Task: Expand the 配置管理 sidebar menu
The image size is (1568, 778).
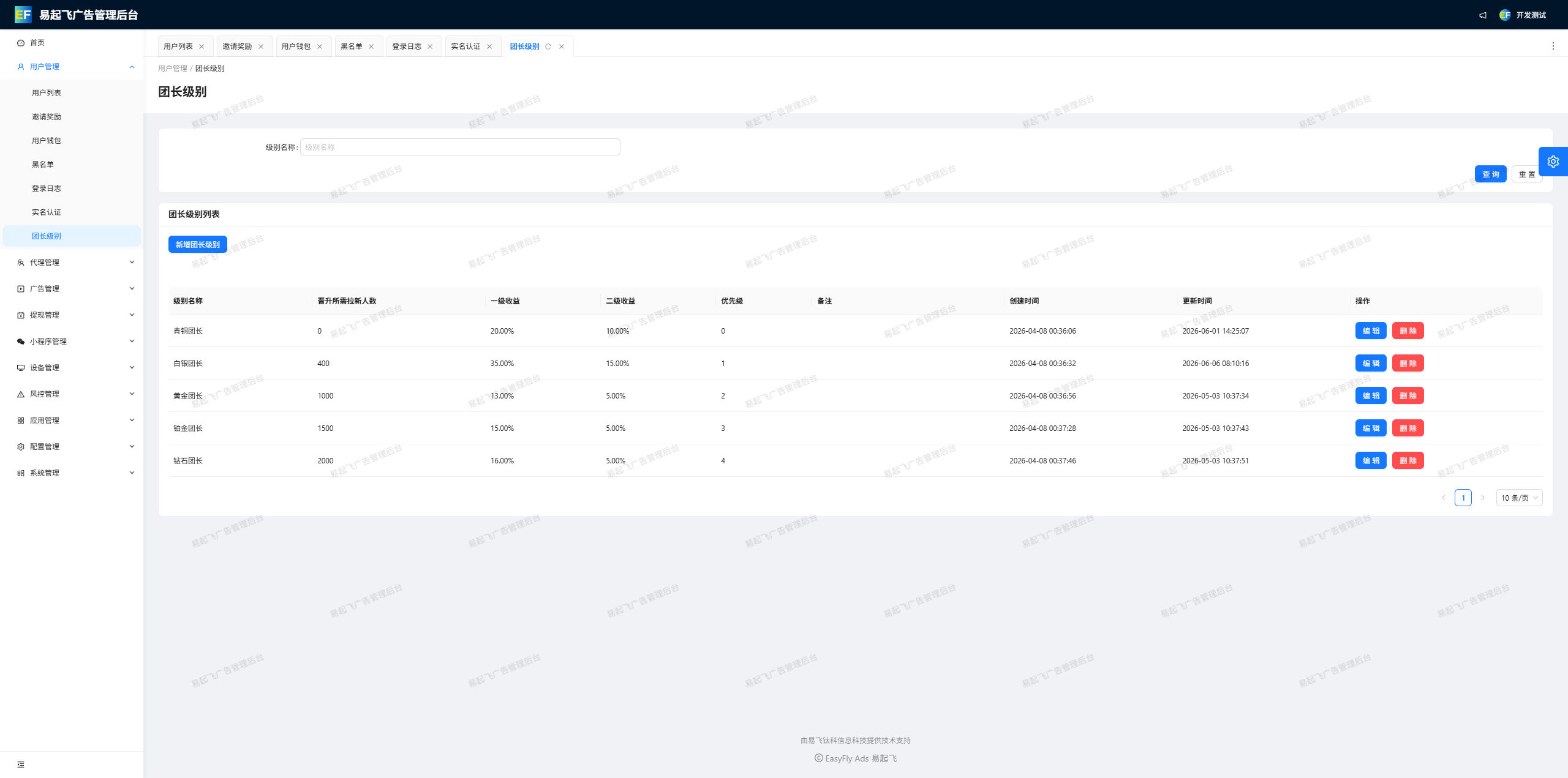Action: coord(72,447)
